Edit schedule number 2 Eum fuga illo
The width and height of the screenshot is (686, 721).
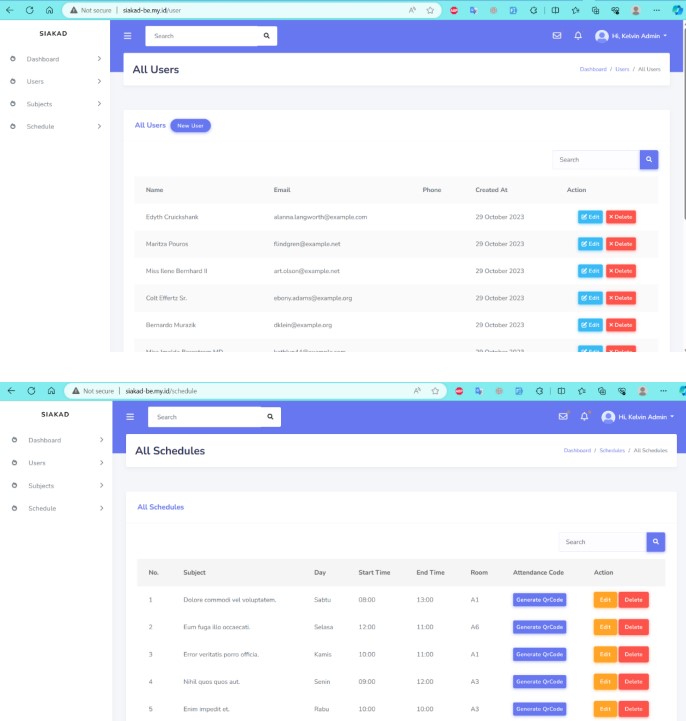pyautogui.click(x=605, y=627)
